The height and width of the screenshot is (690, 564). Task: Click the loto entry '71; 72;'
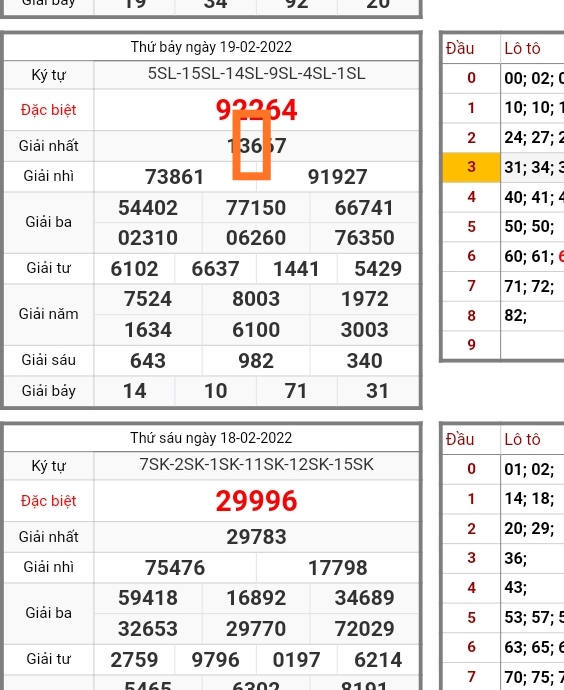coord(529,286)
